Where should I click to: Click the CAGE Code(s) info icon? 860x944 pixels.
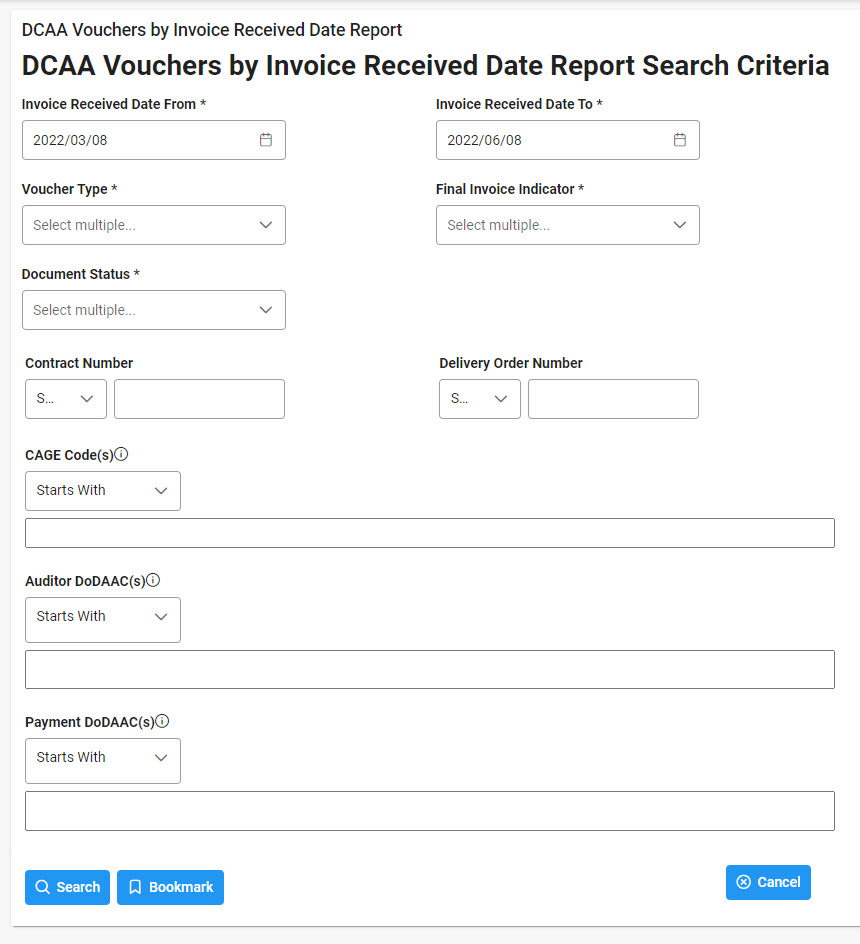[x=121, y=453]
